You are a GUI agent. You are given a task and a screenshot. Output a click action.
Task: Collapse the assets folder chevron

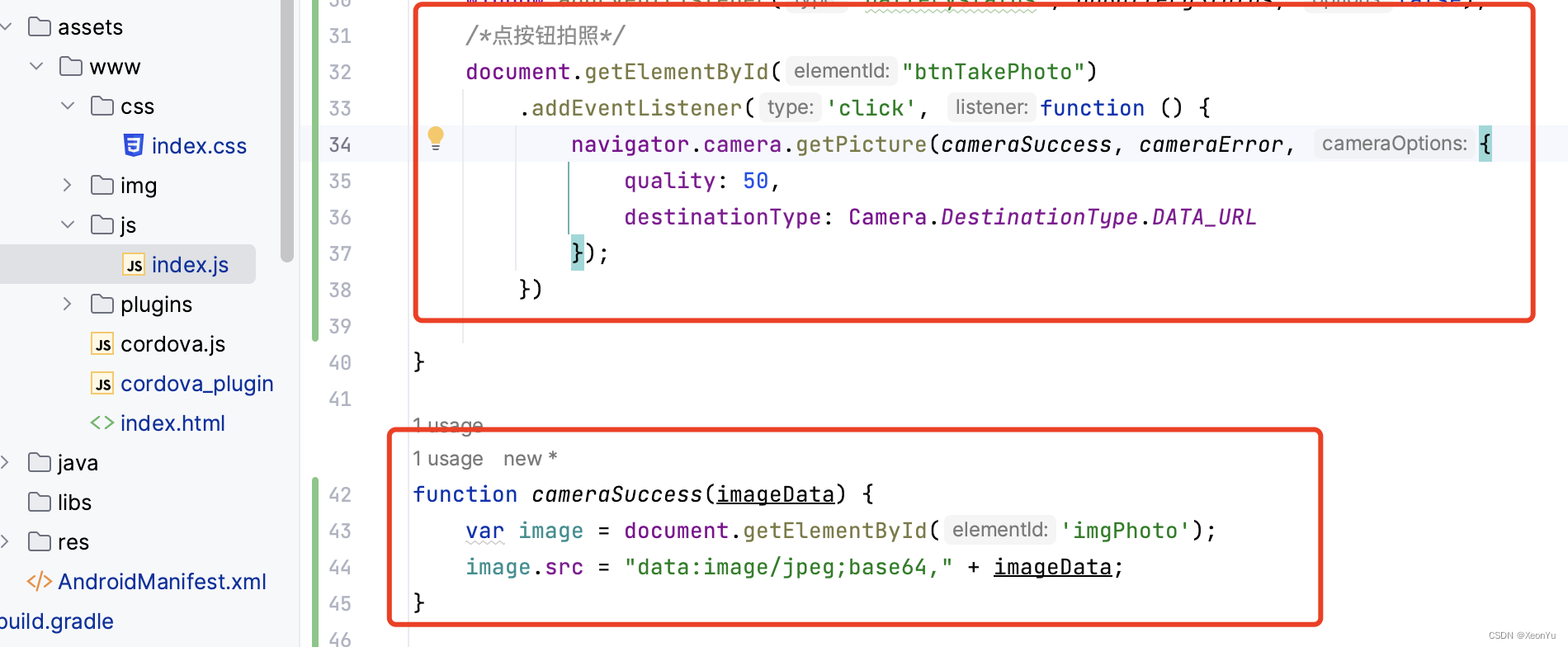click(x=7, y=27)
